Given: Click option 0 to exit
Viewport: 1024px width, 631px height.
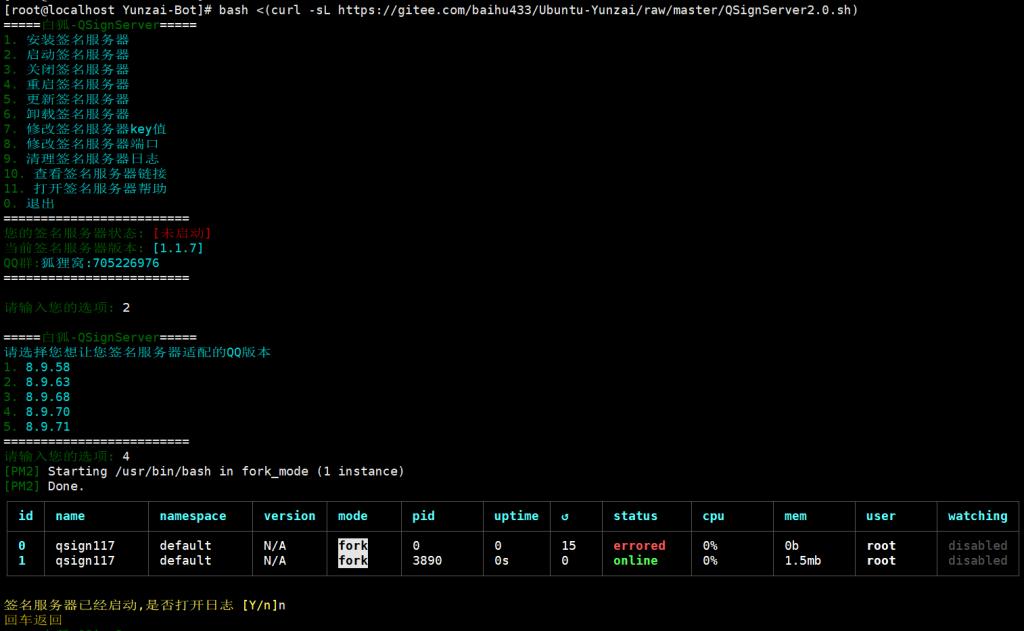Looking at the screenshot, I should 29,203.
